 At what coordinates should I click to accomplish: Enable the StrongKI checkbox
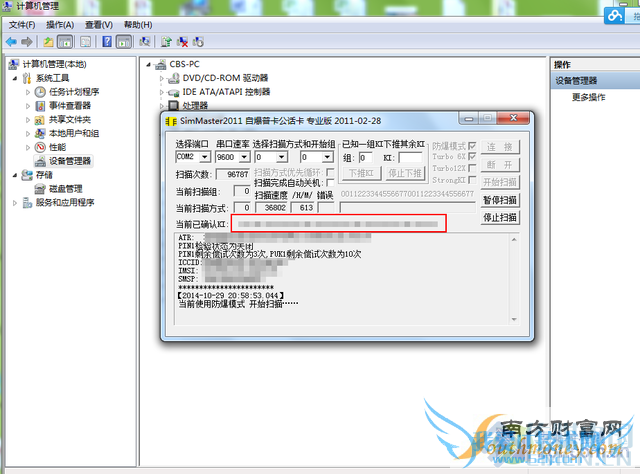tap(472, 180)
